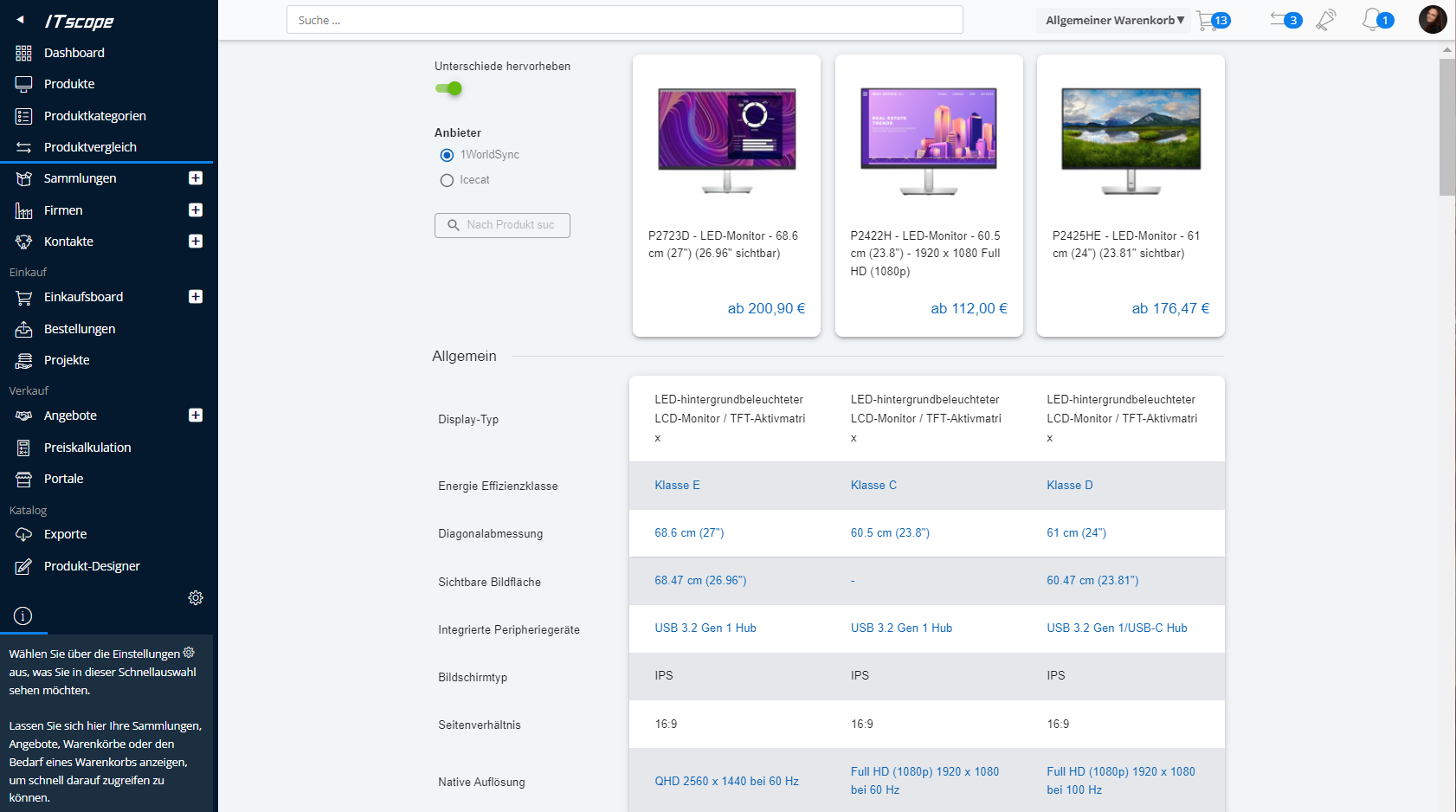Open Produktkategorien list icon
Viewport: 1456px width, 812px height.
(23, 116)
